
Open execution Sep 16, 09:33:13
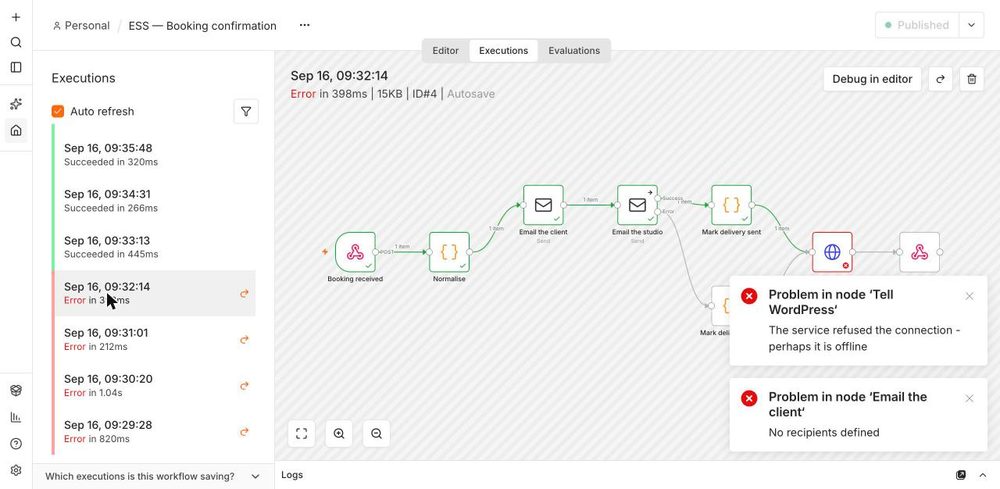(155, 247)
